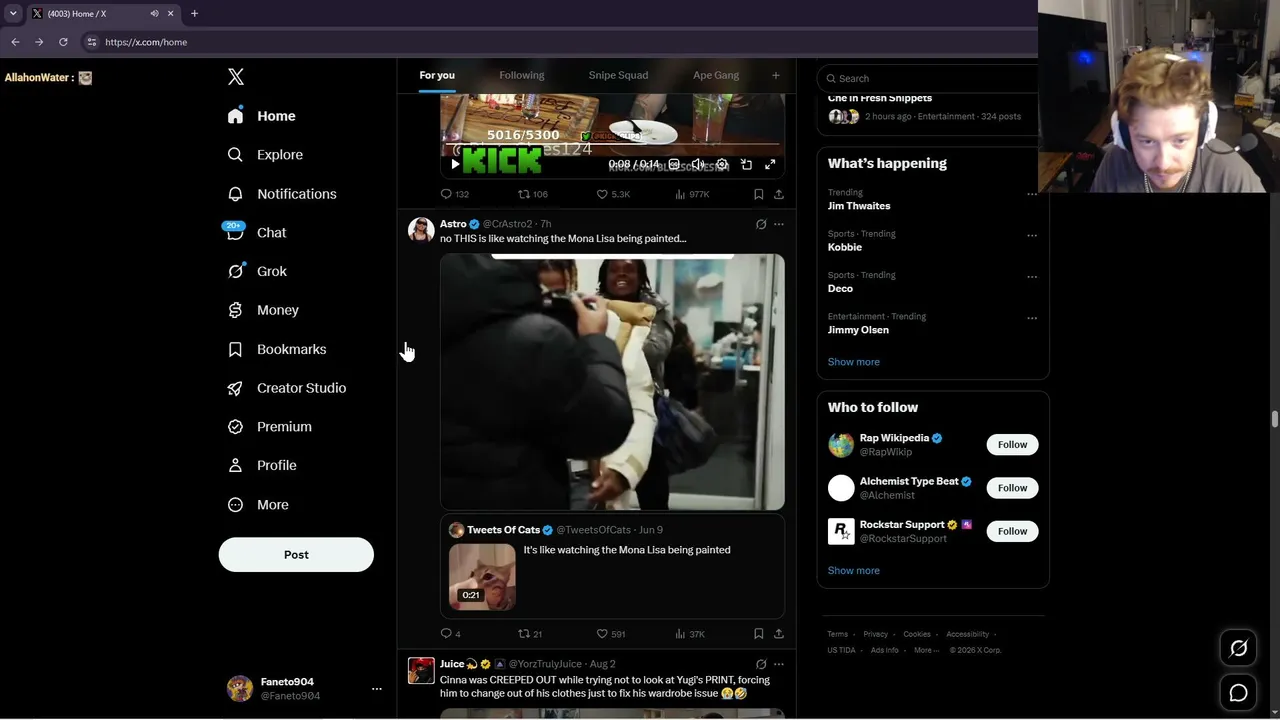Repost Astro's post with 21 reposts
1280x720 pixels.
point(530,634)
